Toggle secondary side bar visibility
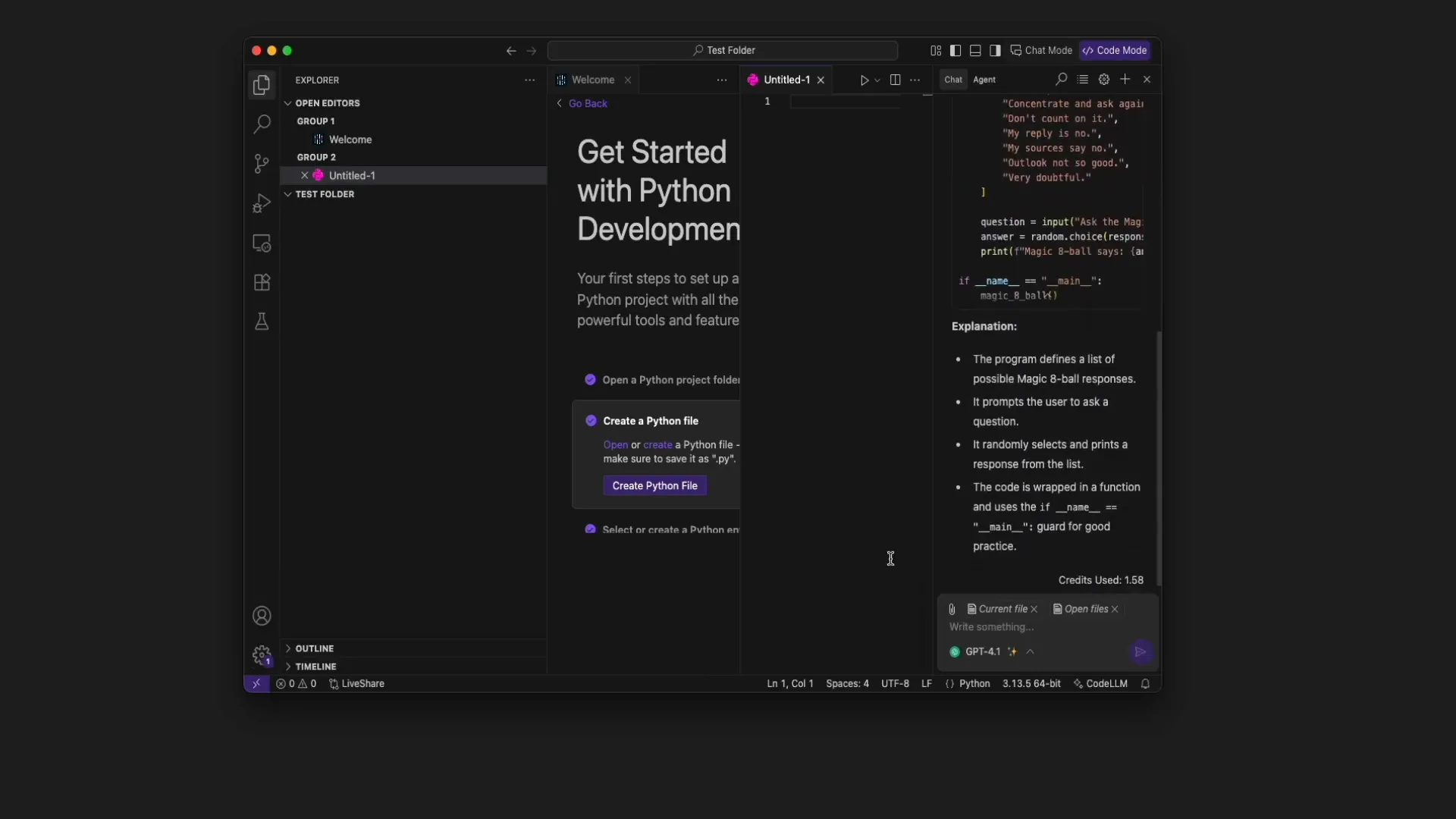This screenshot has width=1456, height=819. coord(995,51)
